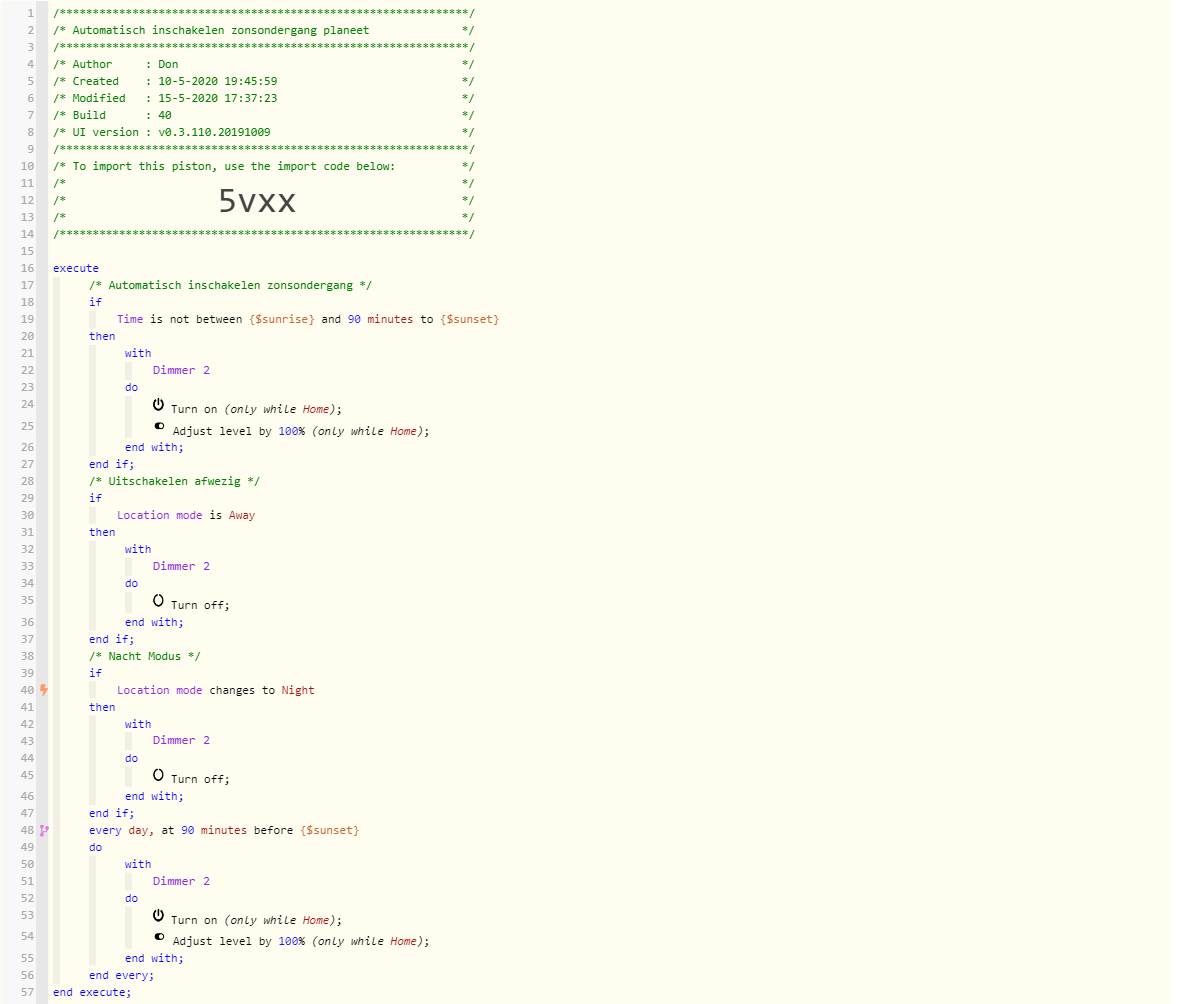Screen dimensions: 1178x1004
Task: Select the comment 'Automatisch inschakelen zonsondergang' on line 17
Action: coord(231,285)
